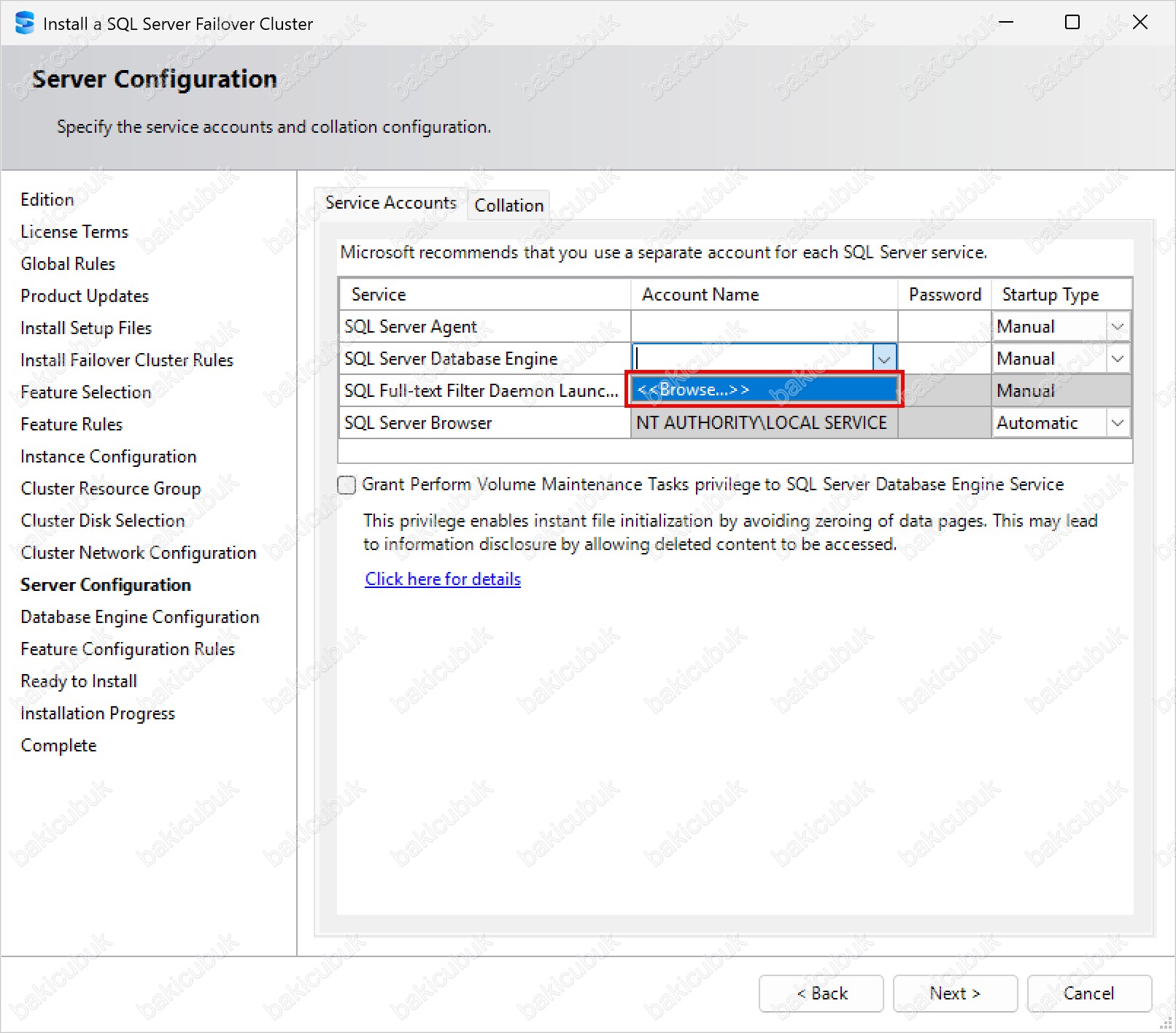The width and height of the screenshot is (1176, 1033).
Task: Maximize the installer window
Action: tap(1072, 23)
